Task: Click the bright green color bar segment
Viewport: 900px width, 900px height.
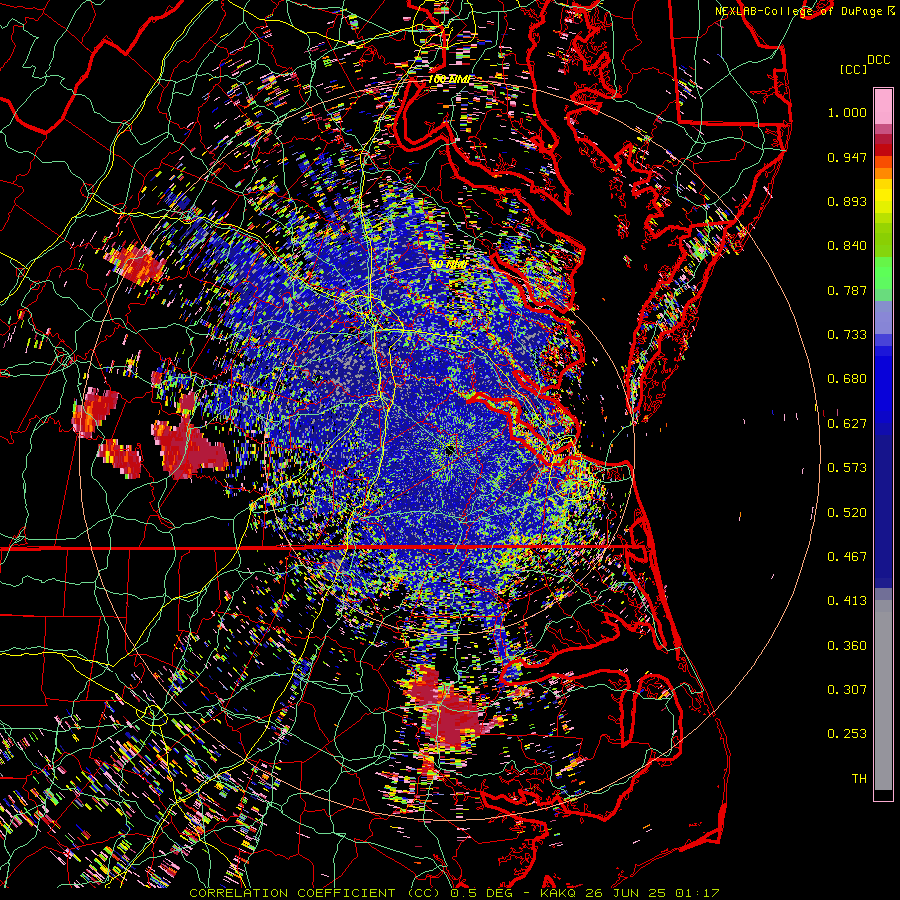Action: tap(883, 273)
